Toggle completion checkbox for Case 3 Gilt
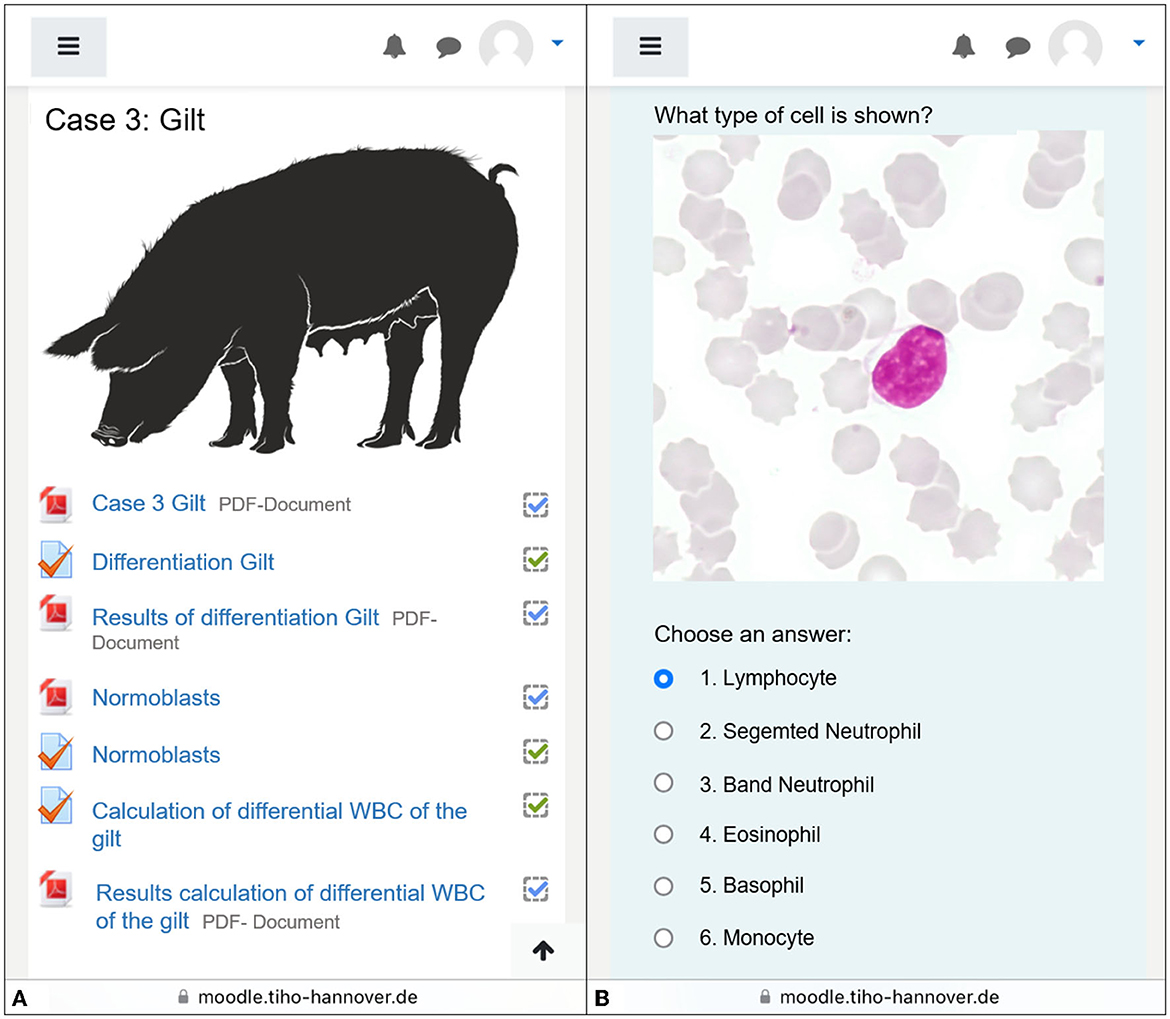 [536, 505]
